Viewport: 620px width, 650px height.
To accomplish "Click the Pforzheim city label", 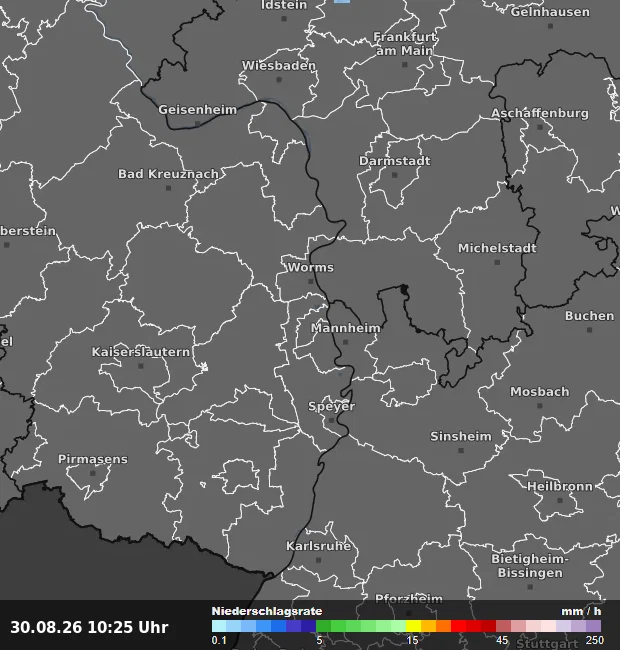I will click(409, 598).
